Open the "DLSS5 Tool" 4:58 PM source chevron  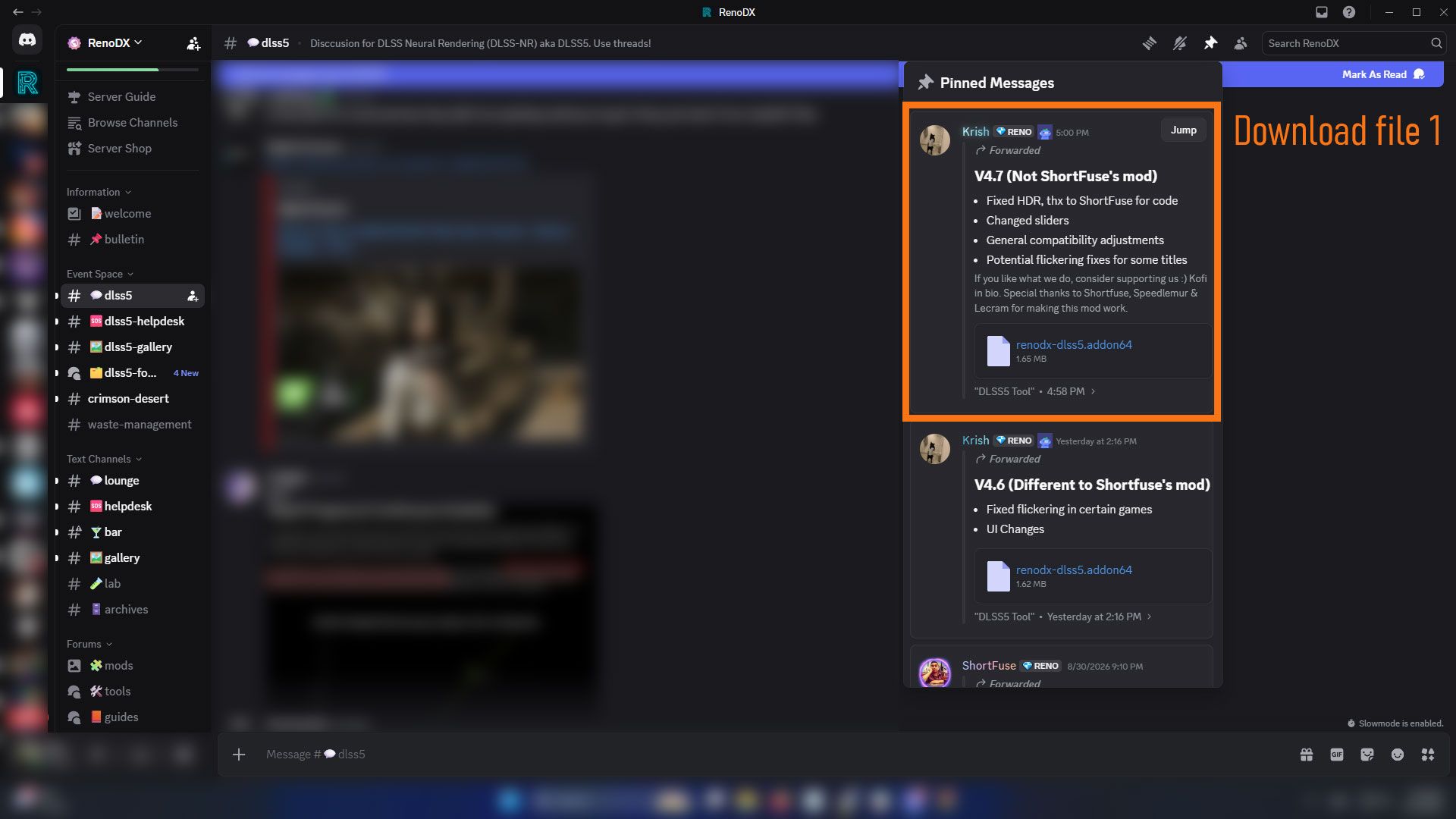[1093, 391]
